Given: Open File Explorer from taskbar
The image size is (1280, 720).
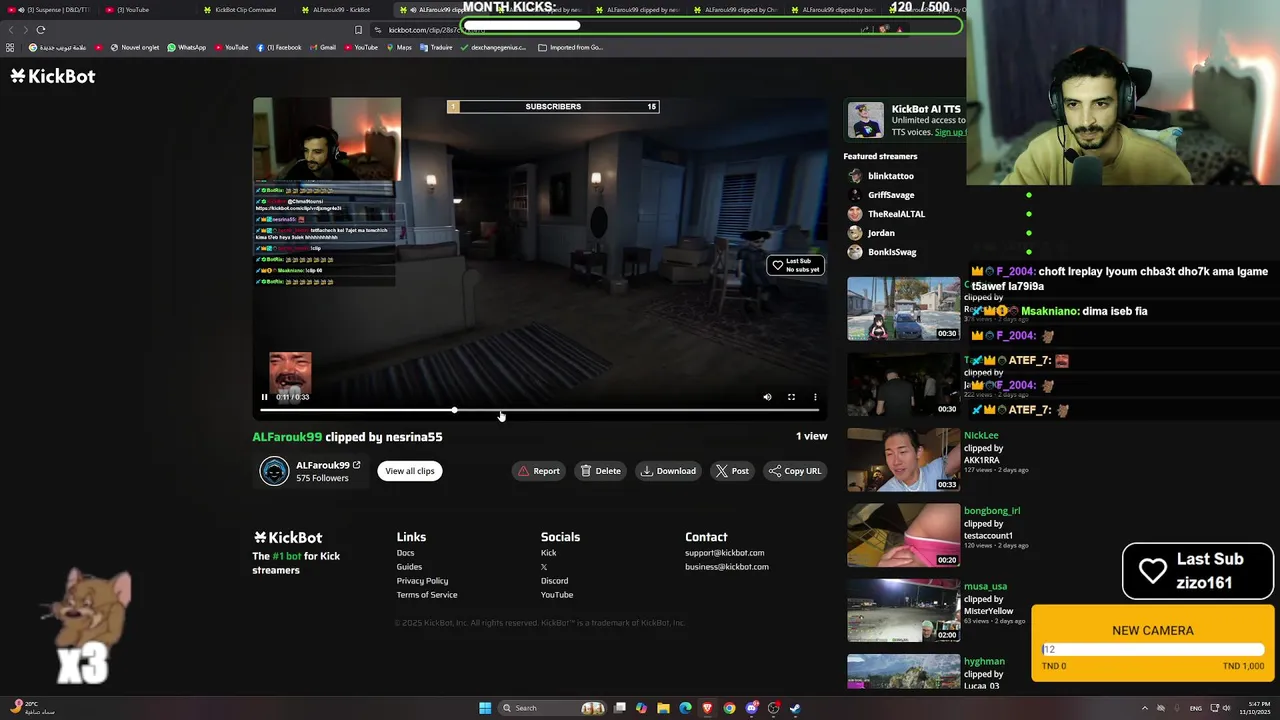Looking at the screenshot, I should click(x=663, y=708).
